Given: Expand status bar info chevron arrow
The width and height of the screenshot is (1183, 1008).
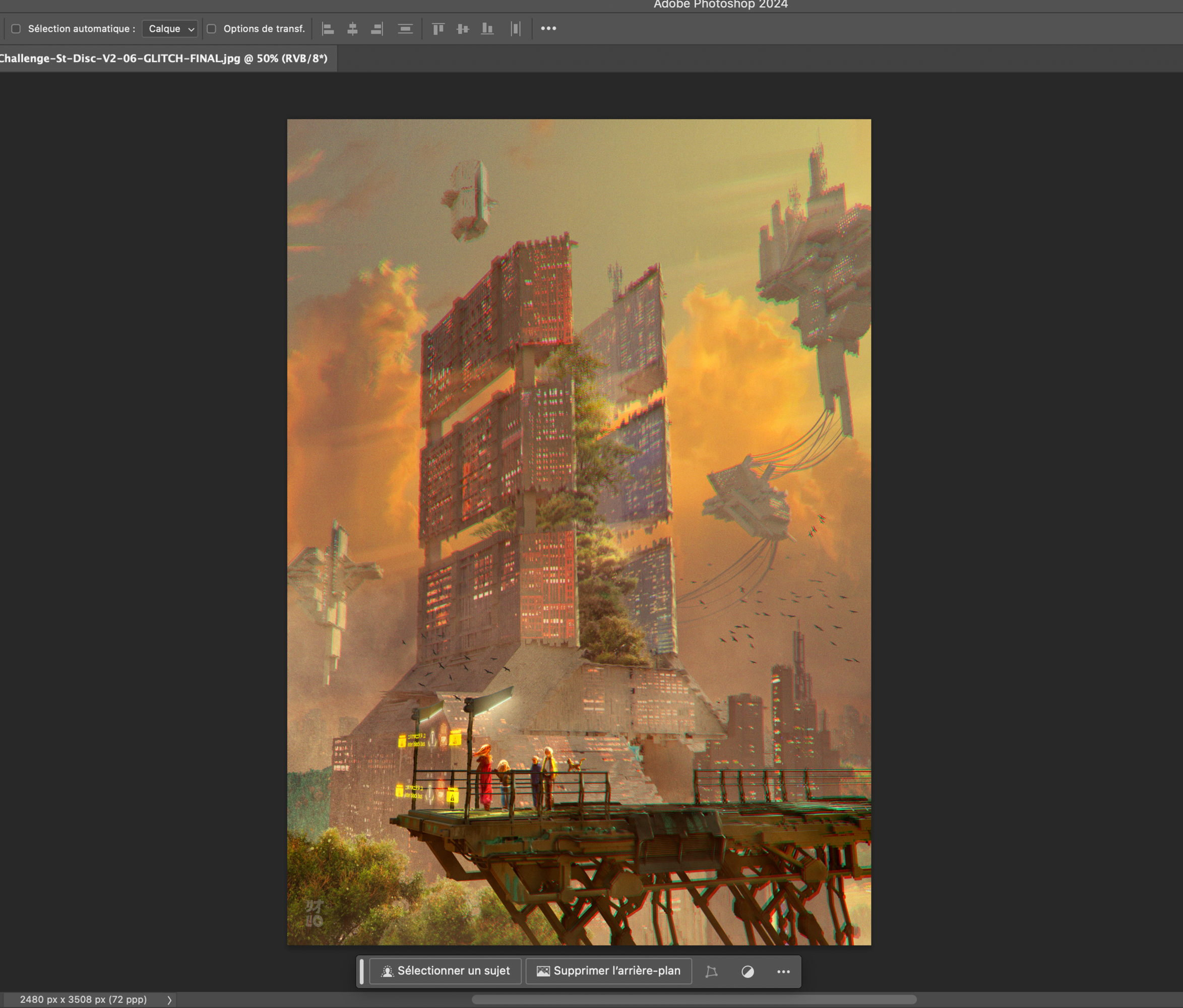Looking at the screenshot, I should click(x=169, y=1000).
